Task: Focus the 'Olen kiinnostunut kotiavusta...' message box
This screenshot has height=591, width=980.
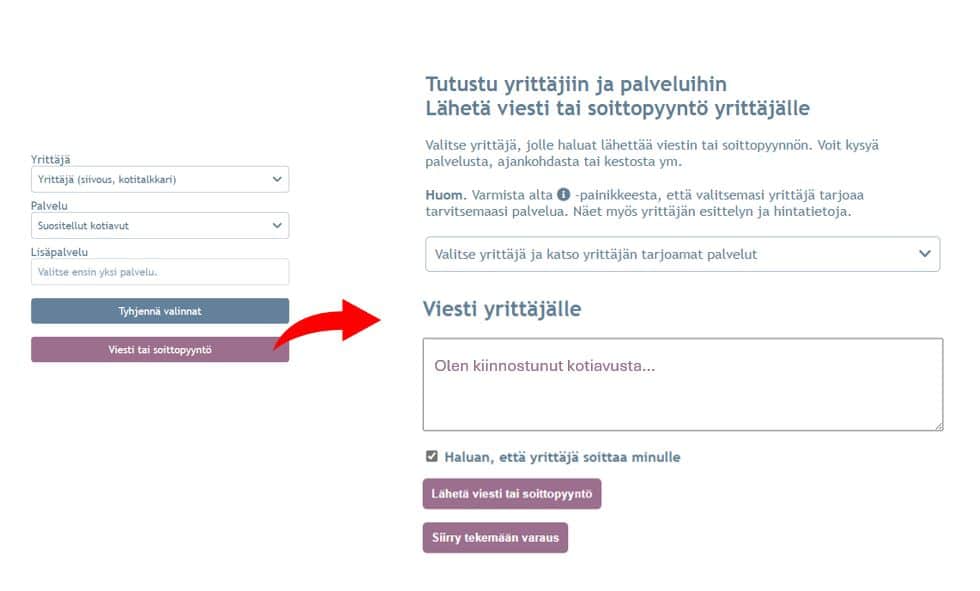Action: tap(683, 385)
